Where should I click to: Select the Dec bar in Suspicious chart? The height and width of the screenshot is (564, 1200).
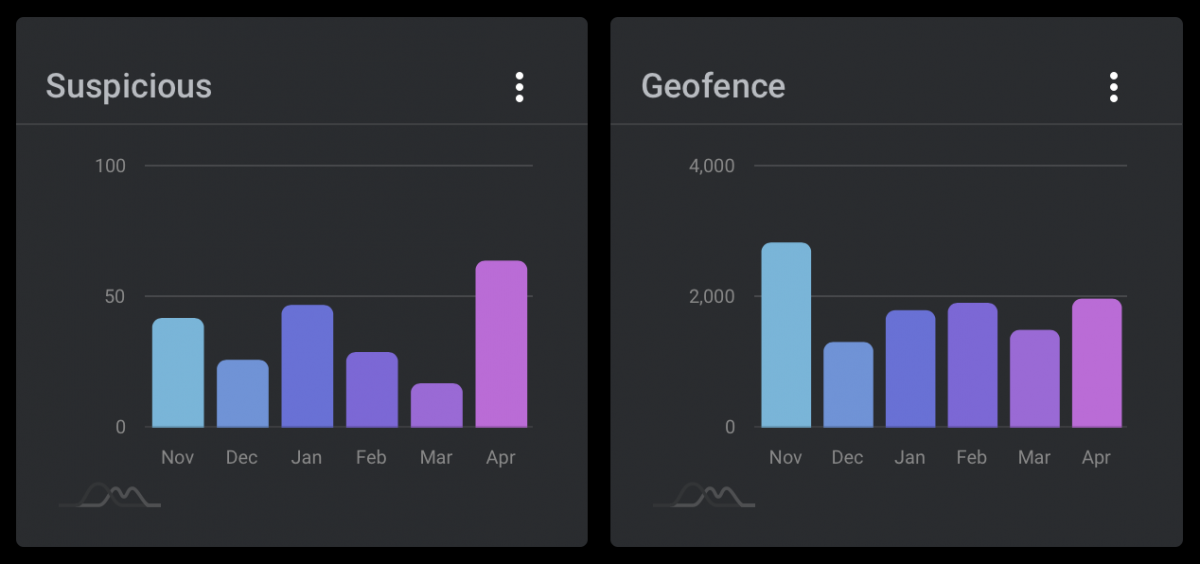pos(243,393)
